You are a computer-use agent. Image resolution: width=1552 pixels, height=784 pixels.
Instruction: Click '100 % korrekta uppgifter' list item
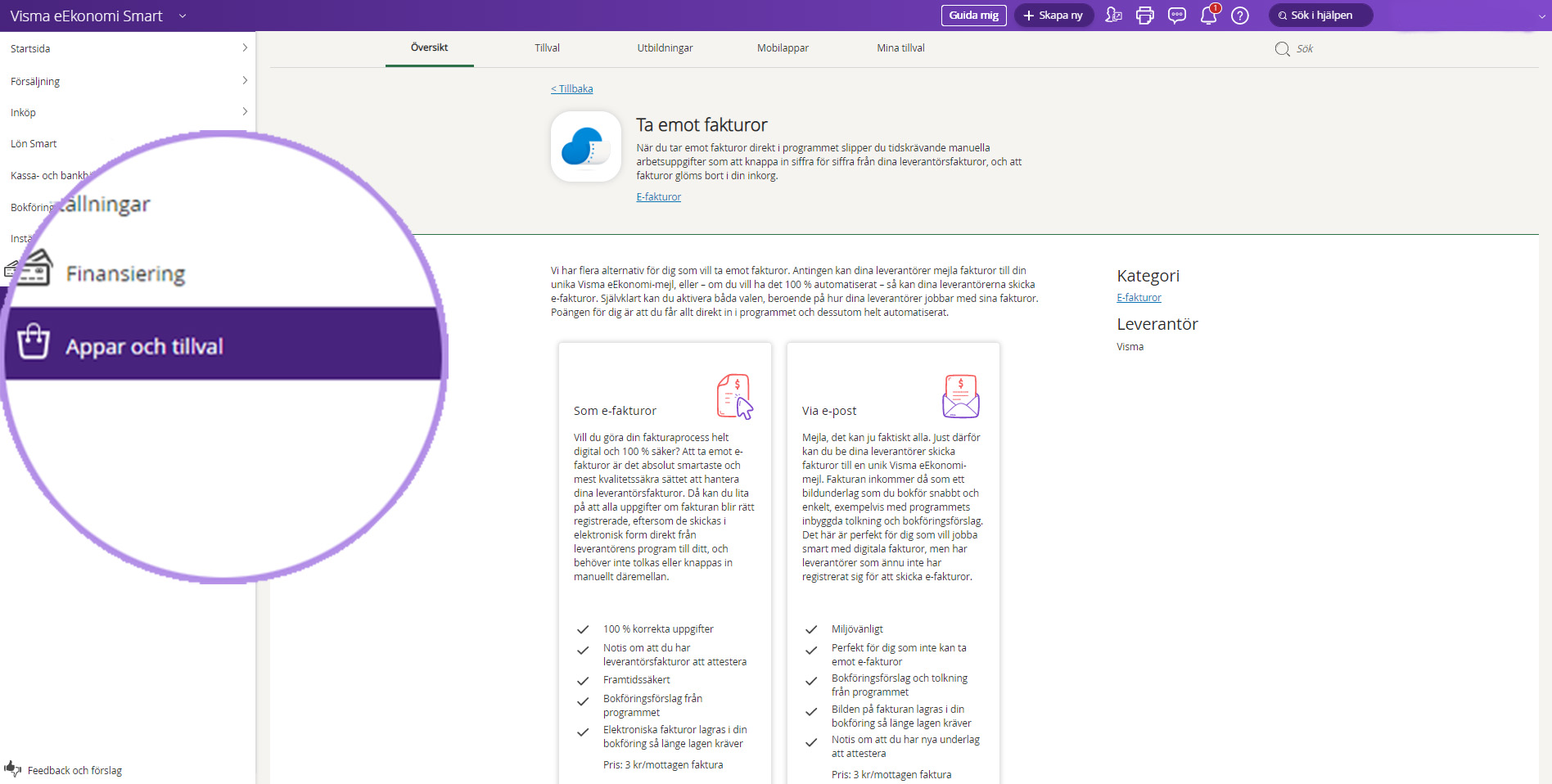[x=658, y=629]
